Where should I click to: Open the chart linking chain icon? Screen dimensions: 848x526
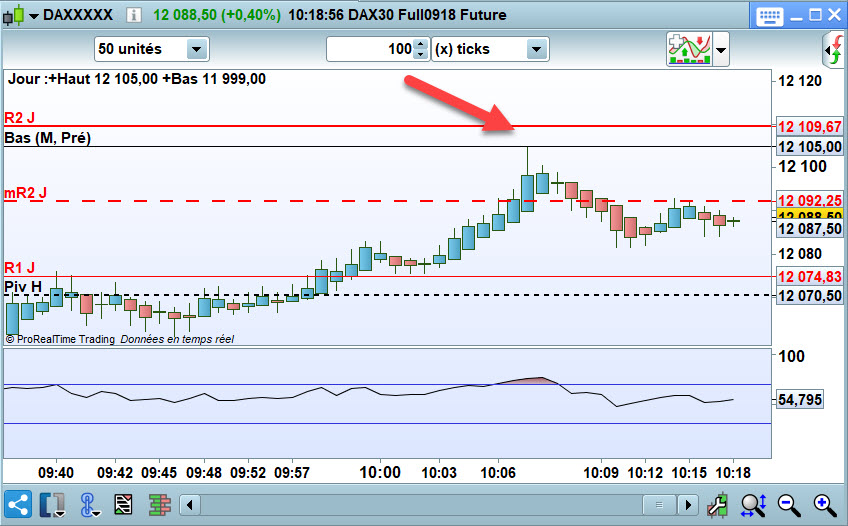(89, 505)
